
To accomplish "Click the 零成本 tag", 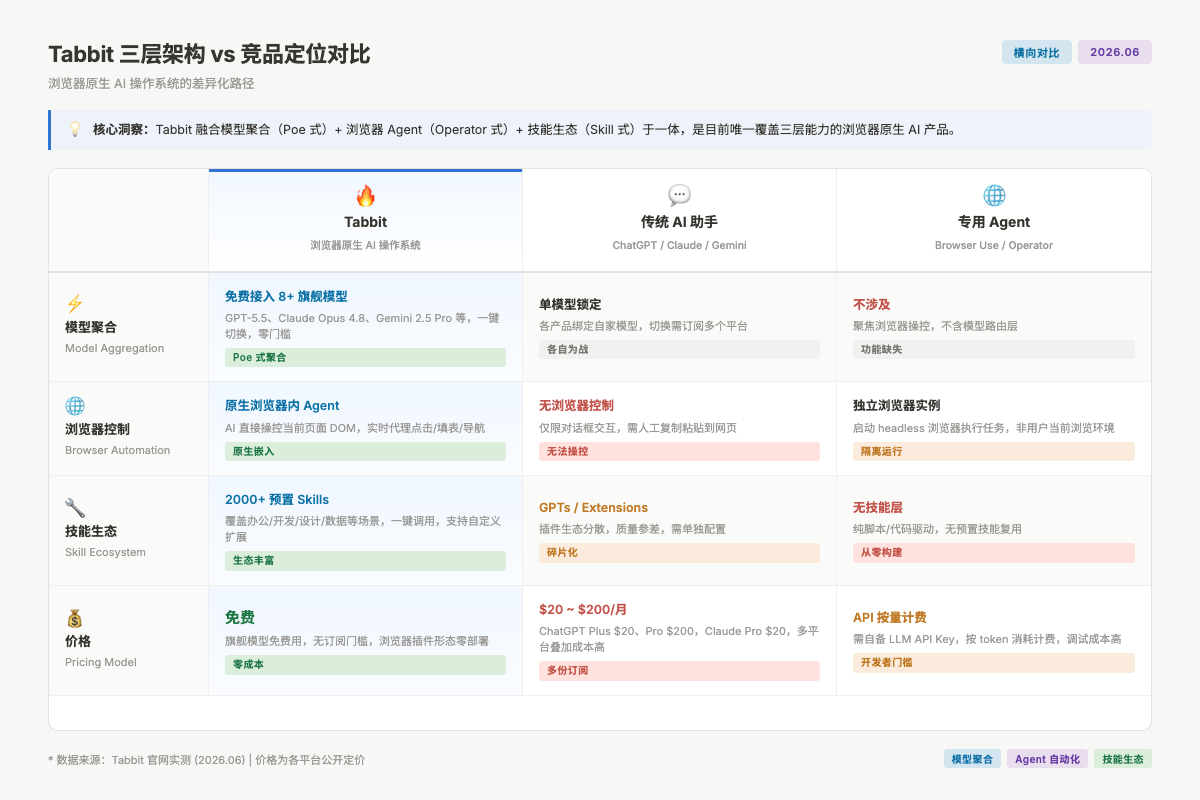I will [x=365, y=664].
